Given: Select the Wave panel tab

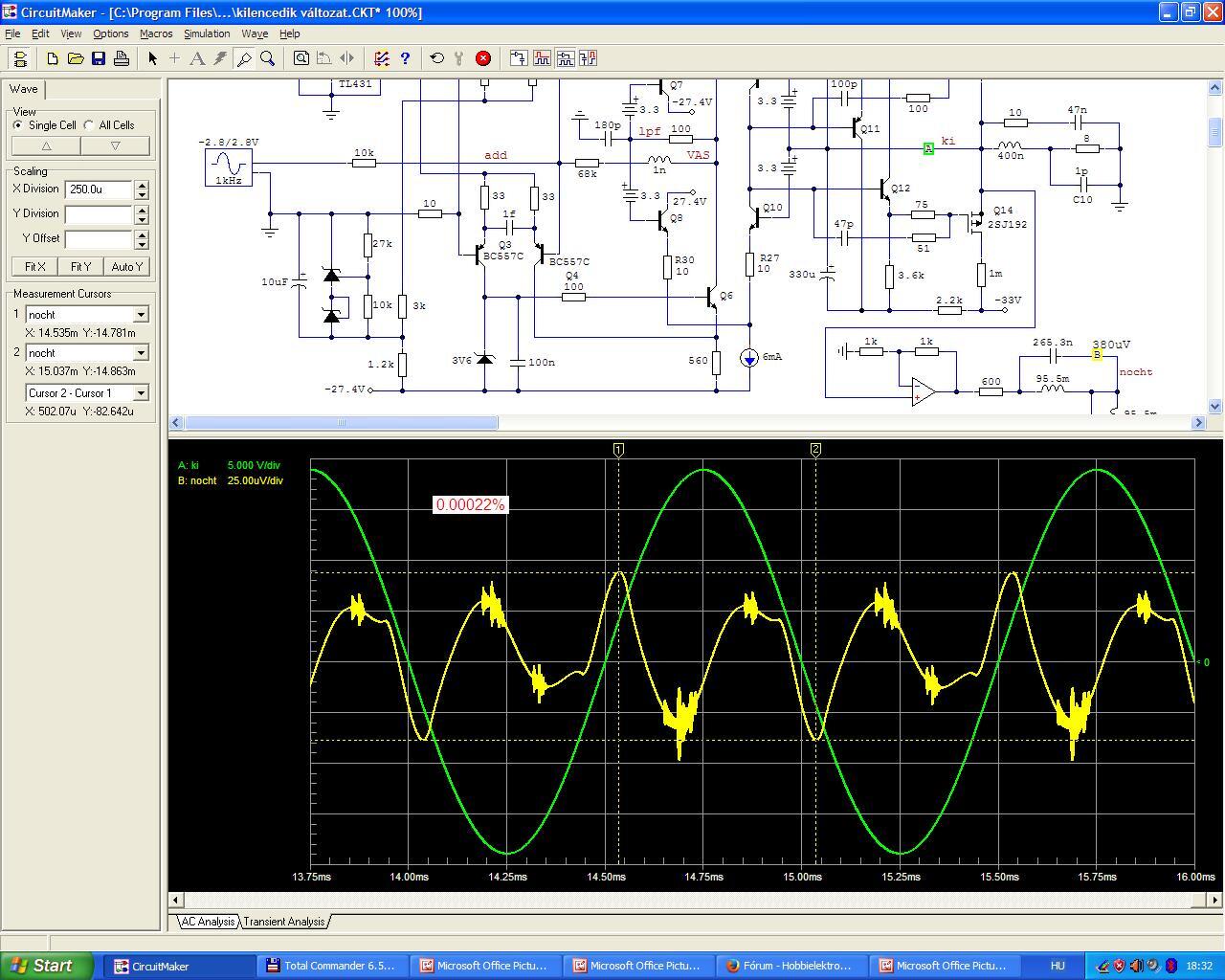Looking at the screenshot, I should click(x=24, y=89).
